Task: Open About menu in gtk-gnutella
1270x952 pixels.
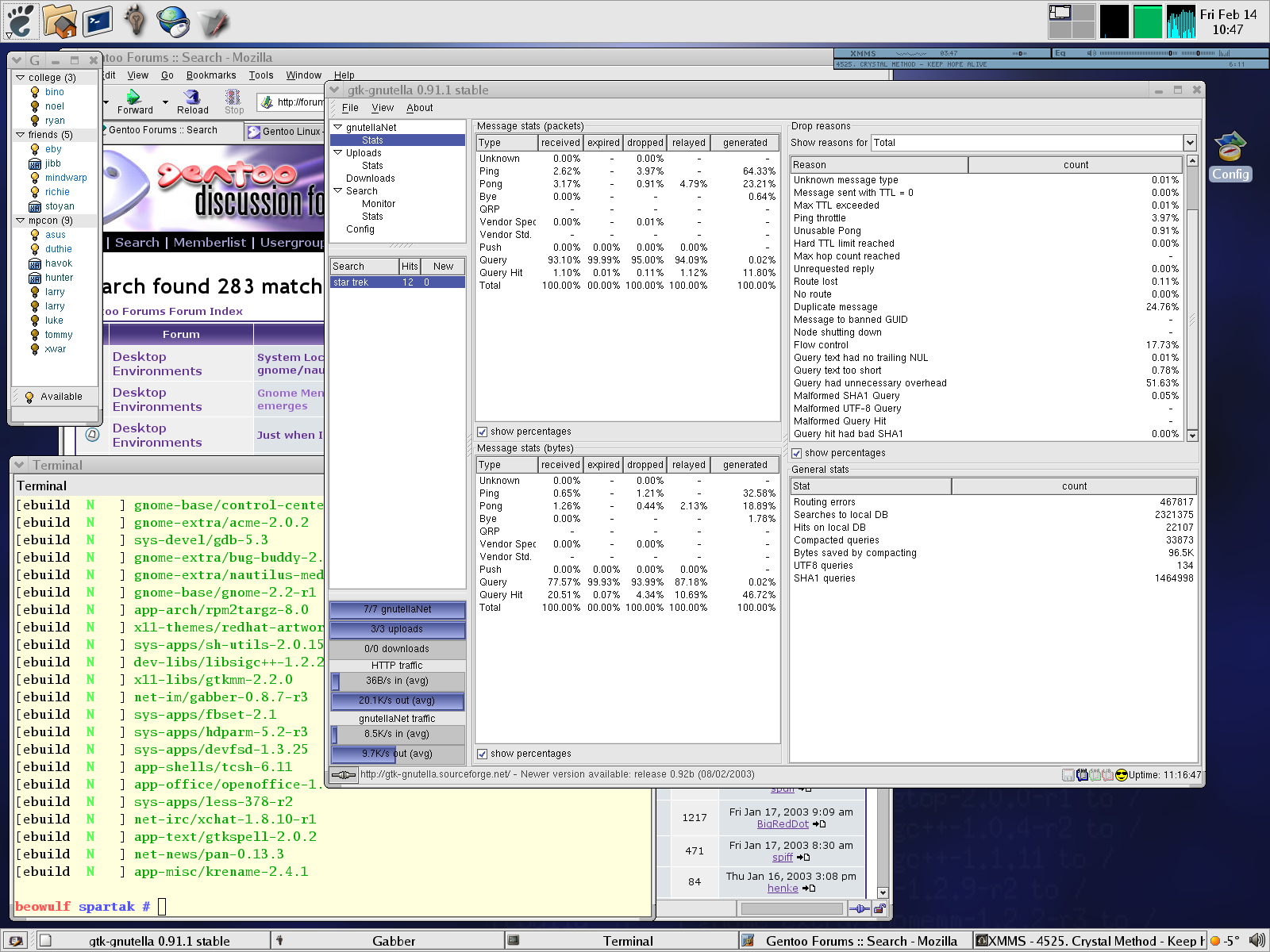Action: (420, 108)
